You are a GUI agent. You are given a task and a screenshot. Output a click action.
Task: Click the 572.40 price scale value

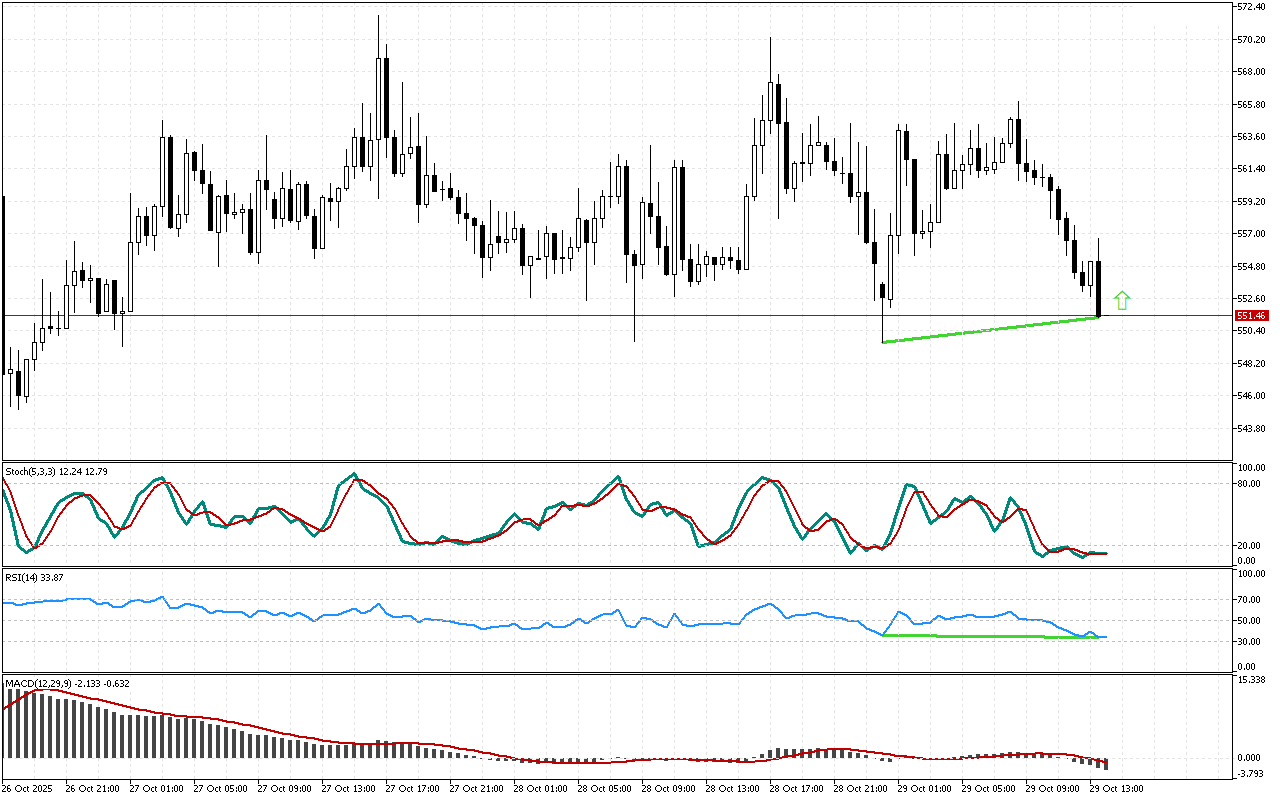[1251, 7]
